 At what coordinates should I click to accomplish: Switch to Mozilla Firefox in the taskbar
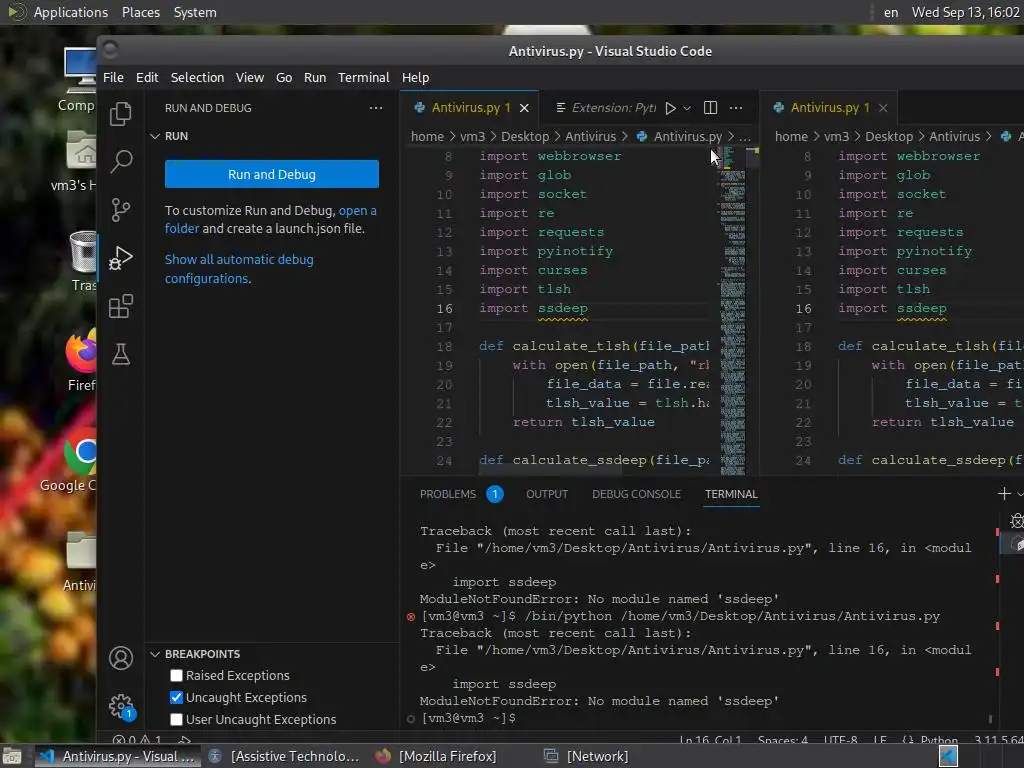click(436, 756)
